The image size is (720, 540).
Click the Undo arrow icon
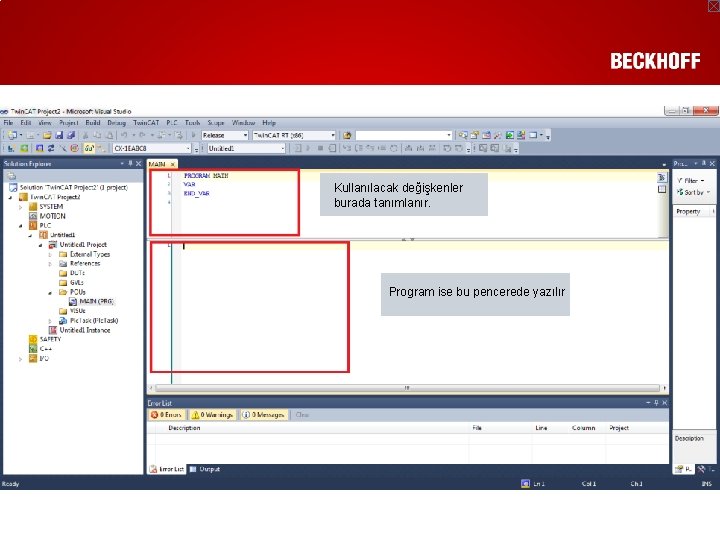(x=124, y=135)
